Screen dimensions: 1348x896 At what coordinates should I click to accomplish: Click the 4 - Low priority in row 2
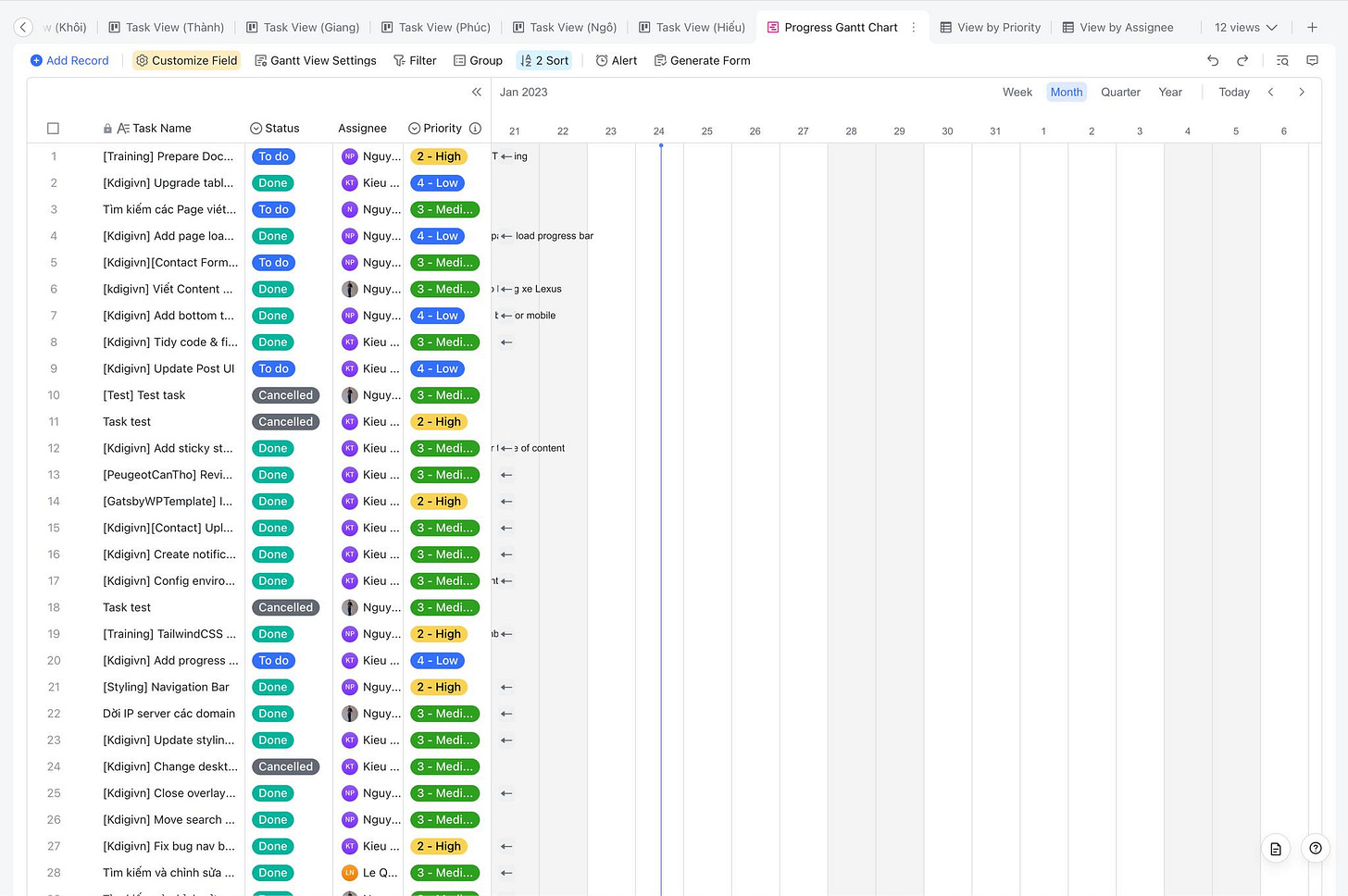pos(438,183)
